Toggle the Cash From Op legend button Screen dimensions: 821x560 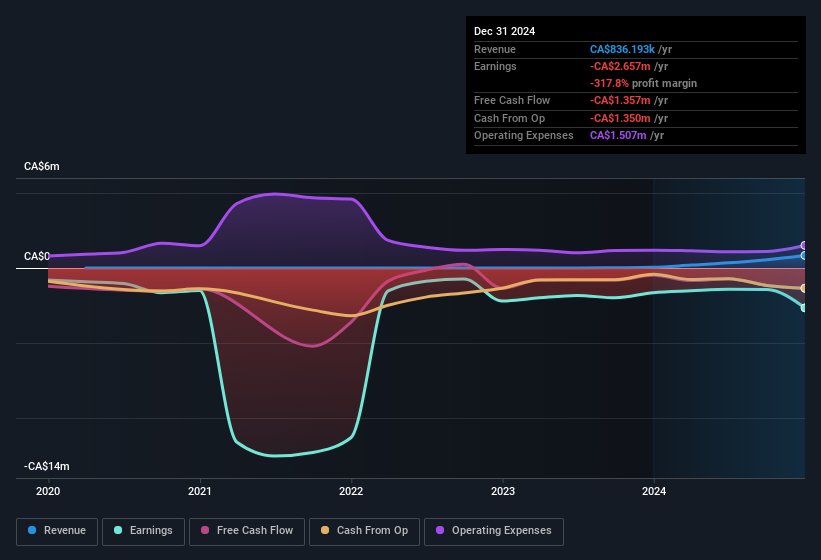(364, 532)
